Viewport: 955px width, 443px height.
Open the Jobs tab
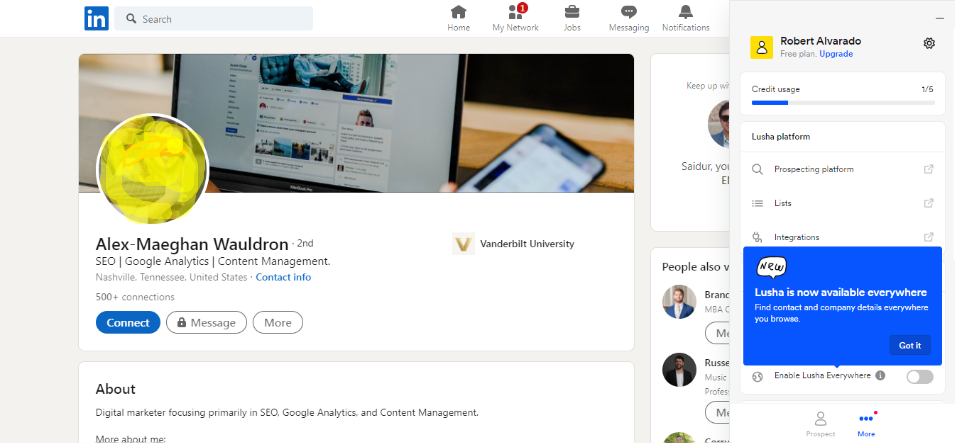[572, 18]
